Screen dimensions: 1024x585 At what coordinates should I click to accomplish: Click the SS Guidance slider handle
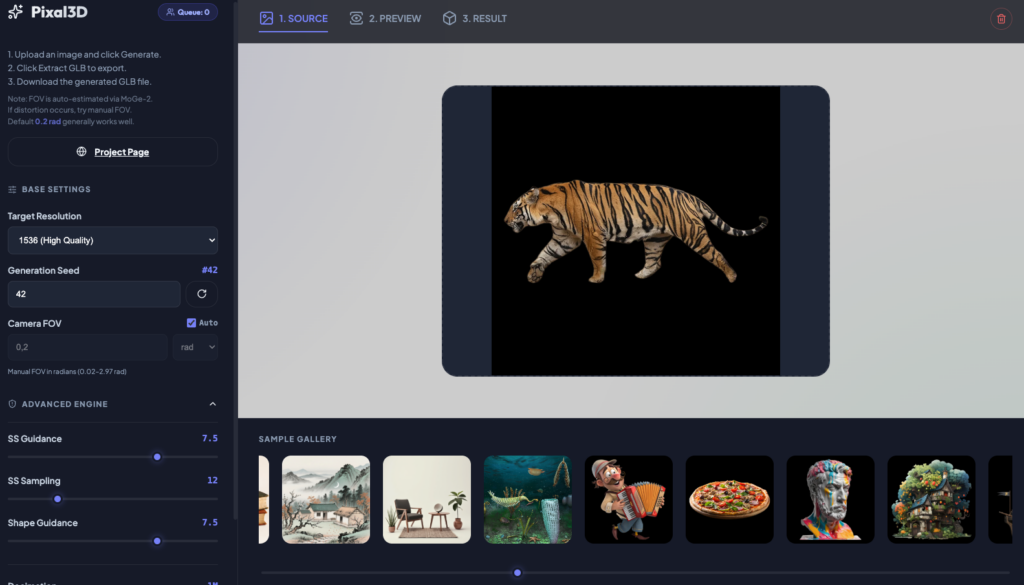157,457
